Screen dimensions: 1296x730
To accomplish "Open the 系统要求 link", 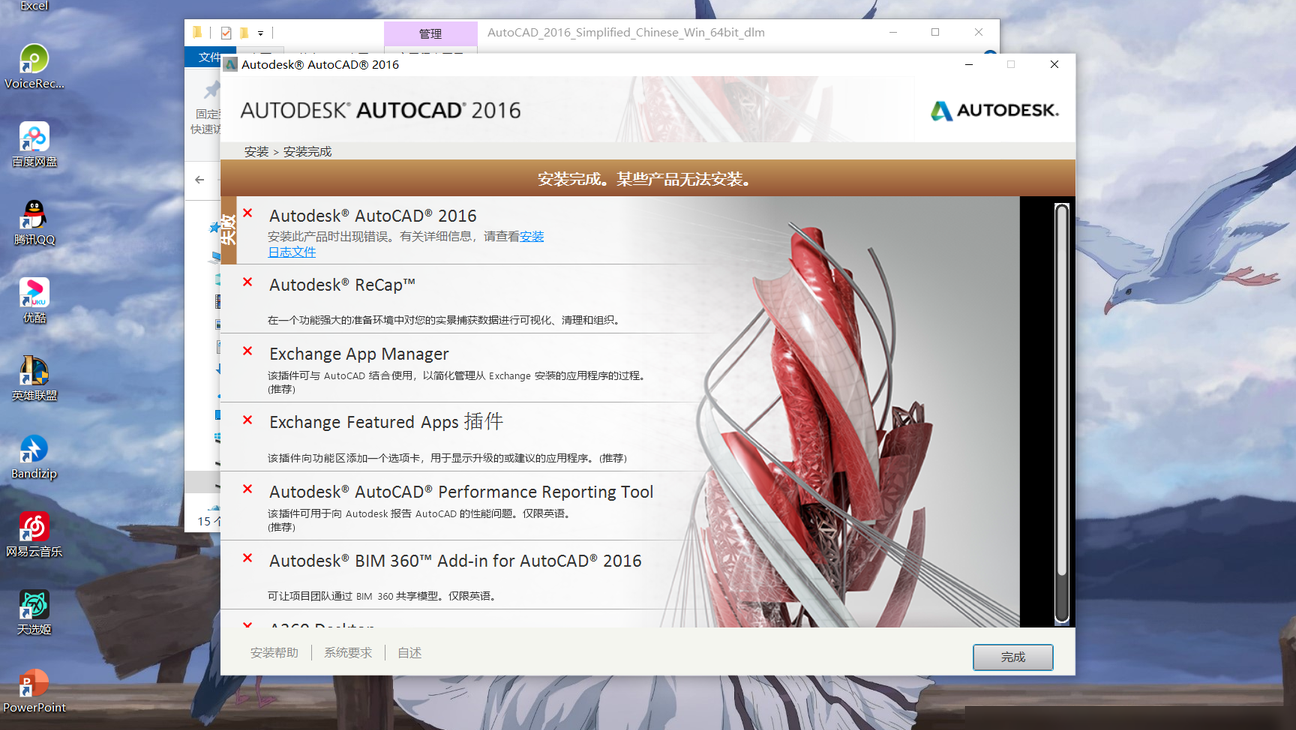I will (348, 653).
